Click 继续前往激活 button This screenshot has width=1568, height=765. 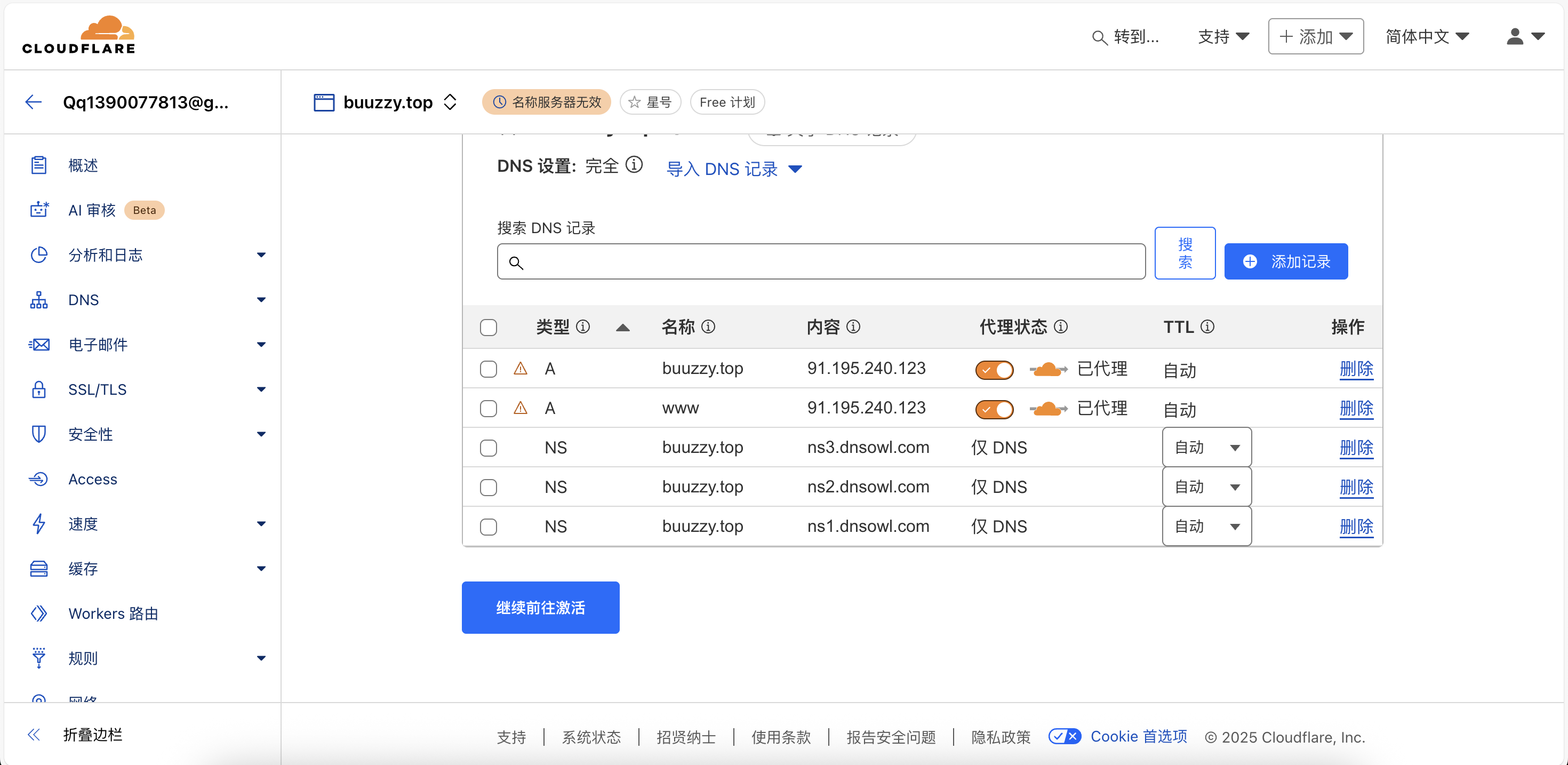(x=540, y=607)
